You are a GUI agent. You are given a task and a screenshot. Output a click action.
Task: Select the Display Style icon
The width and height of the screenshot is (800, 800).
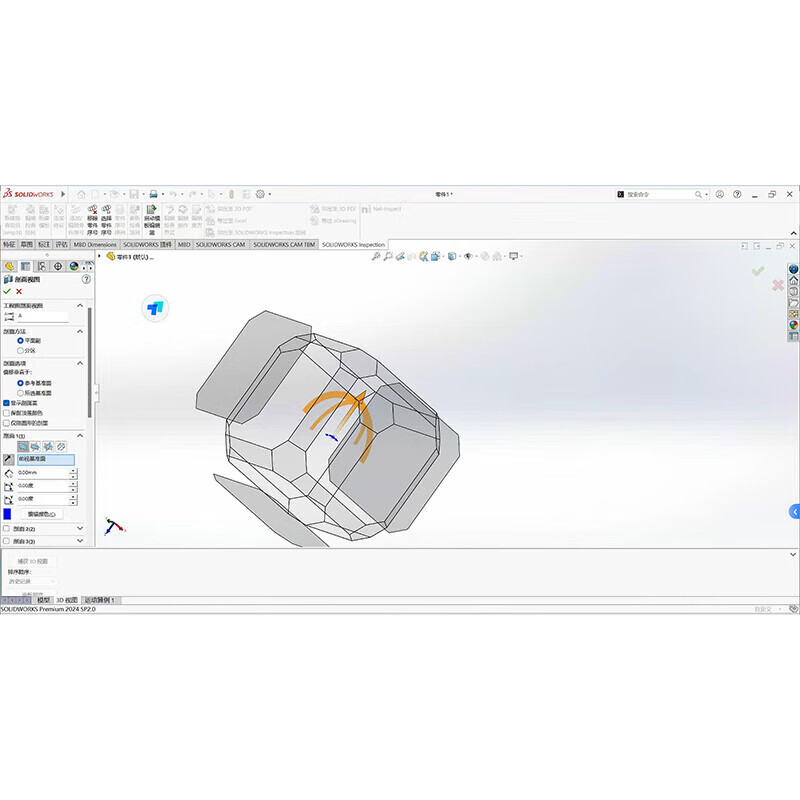[x=451, y=258]
